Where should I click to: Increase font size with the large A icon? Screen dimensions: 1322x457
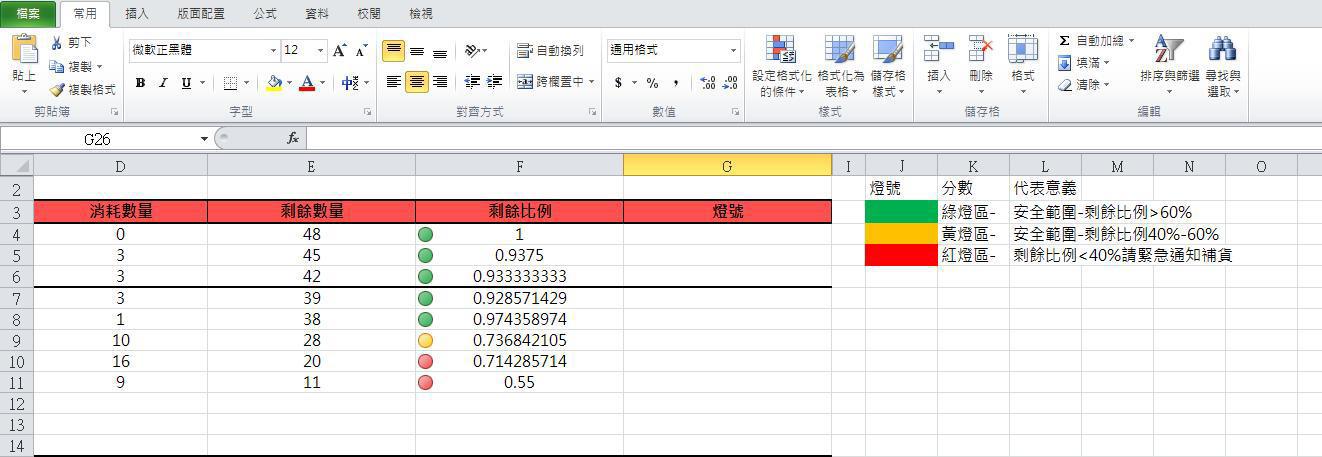(340, 50)
